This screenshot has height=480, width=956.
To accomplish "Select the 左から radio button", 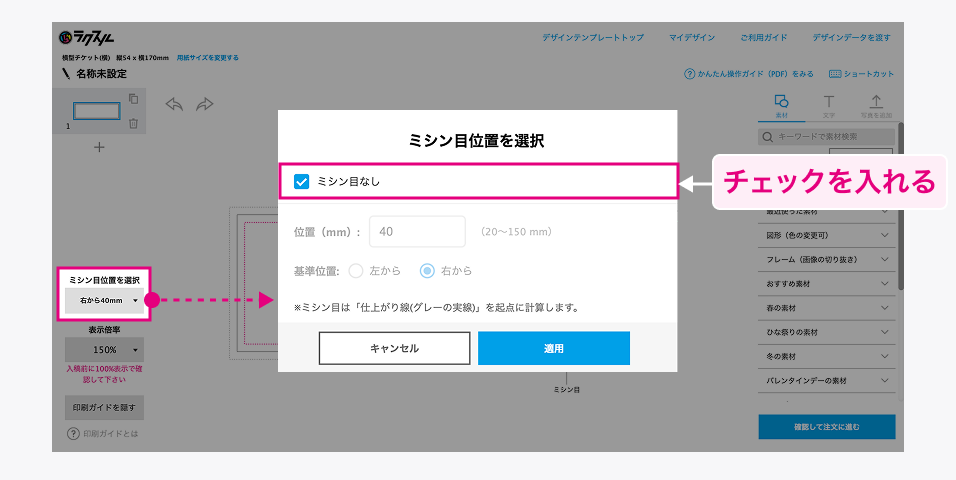I will pos(355,271).
